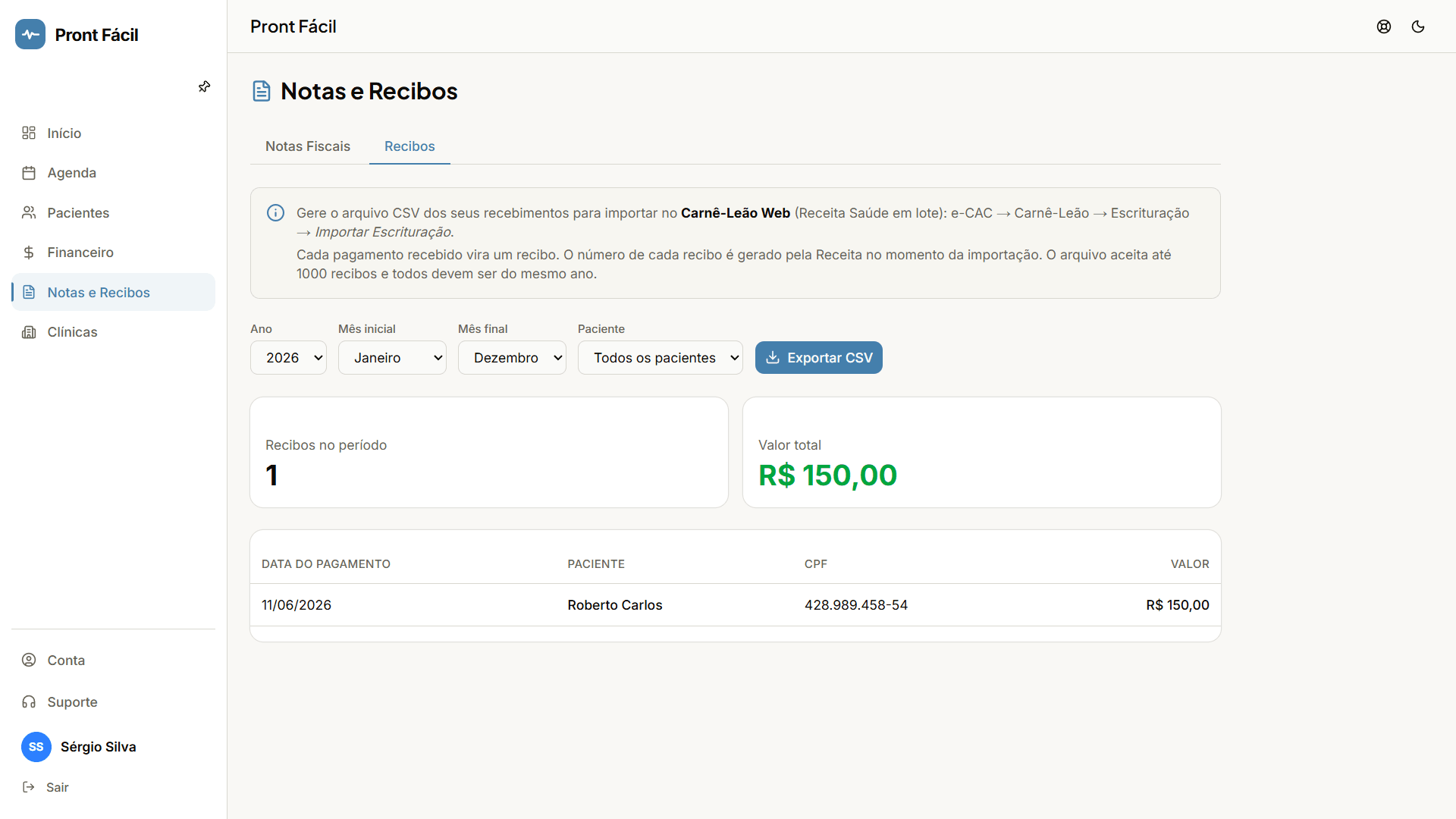Viewport: 1456px width, 819px height.
Task: Open Notas e Recibos sidebar item
Action: 113,293
